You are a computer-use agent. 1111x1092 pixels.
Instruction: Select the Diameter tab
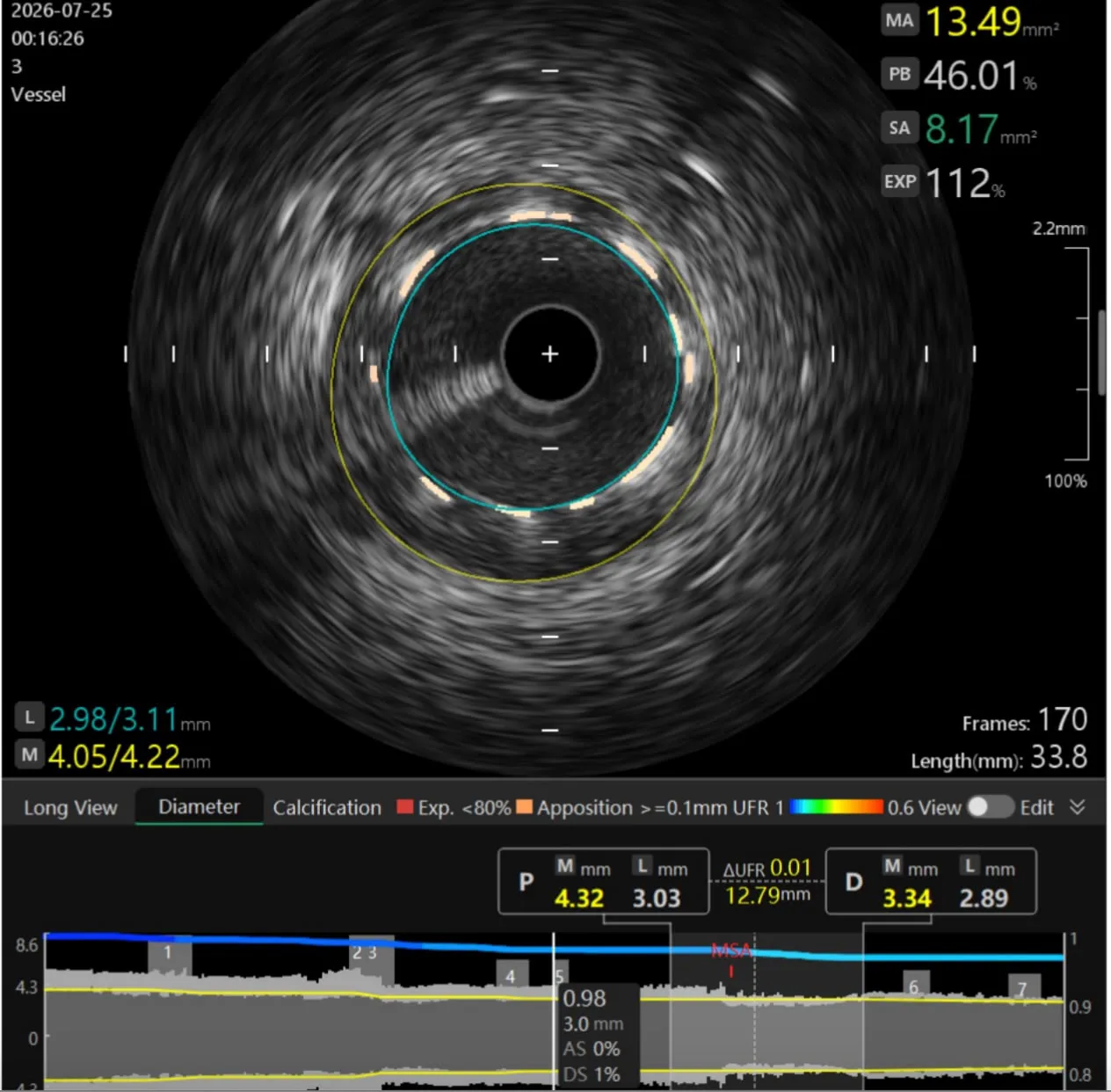click(199, 807)
